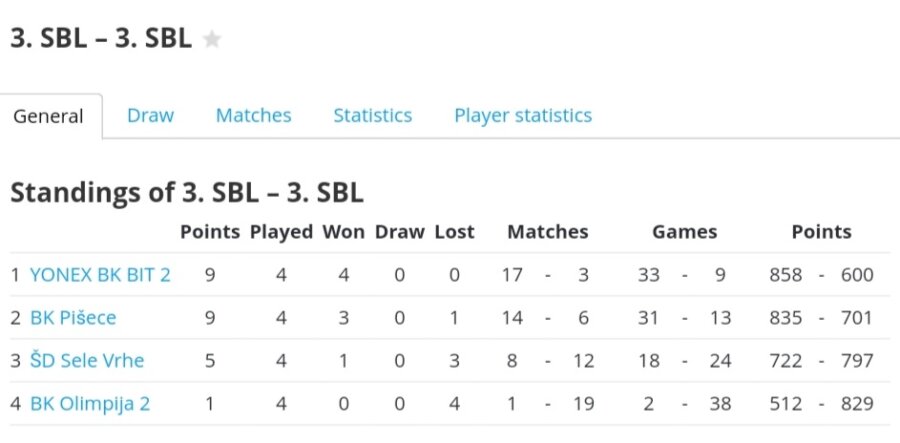Open the Player statistics tab
Screen dimensions: 900x443
pos(523,115)
